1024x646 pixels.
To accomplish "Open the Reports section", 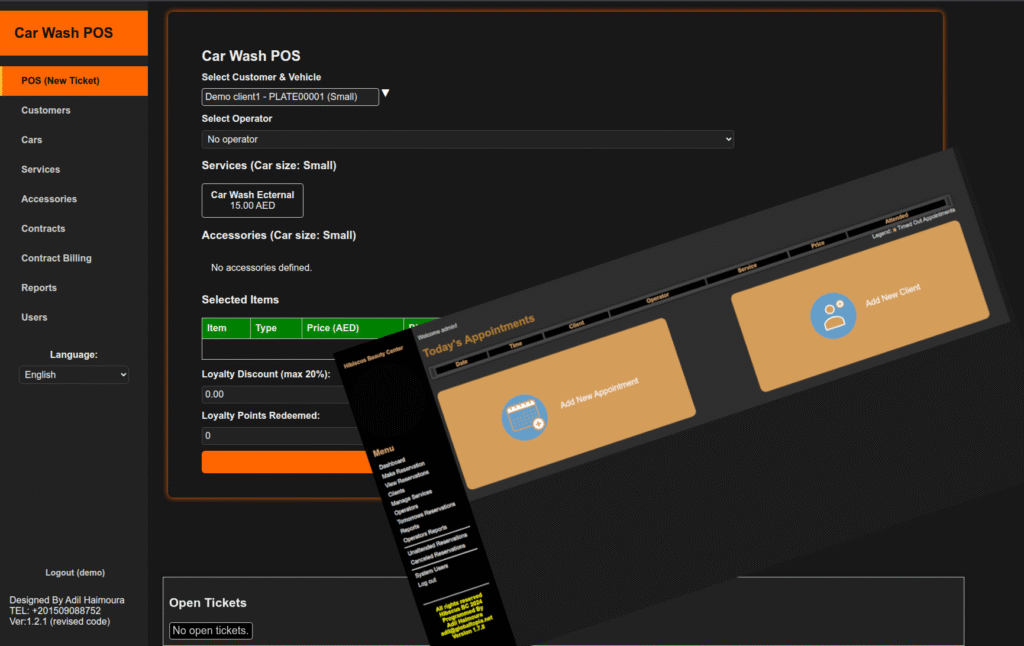I will (39, 288).
